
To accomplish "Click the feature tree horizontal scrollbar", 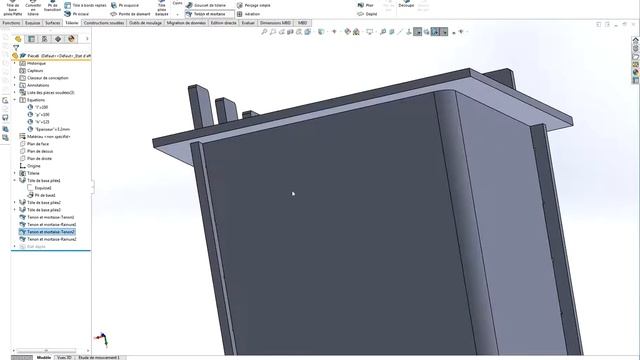I will 46,351.
